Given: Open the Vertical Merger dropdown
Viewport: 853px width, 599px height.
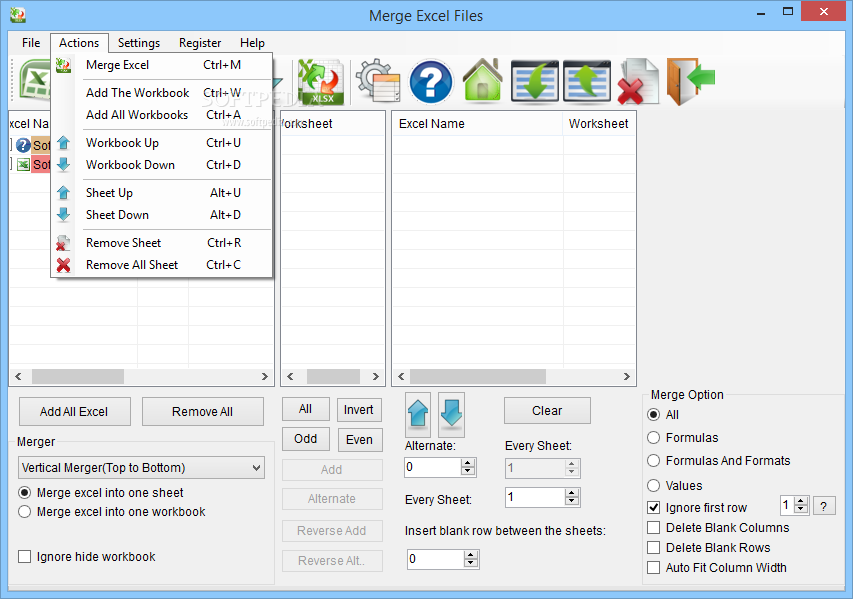Looking at the screenshot, I should (x=141, y=468).
